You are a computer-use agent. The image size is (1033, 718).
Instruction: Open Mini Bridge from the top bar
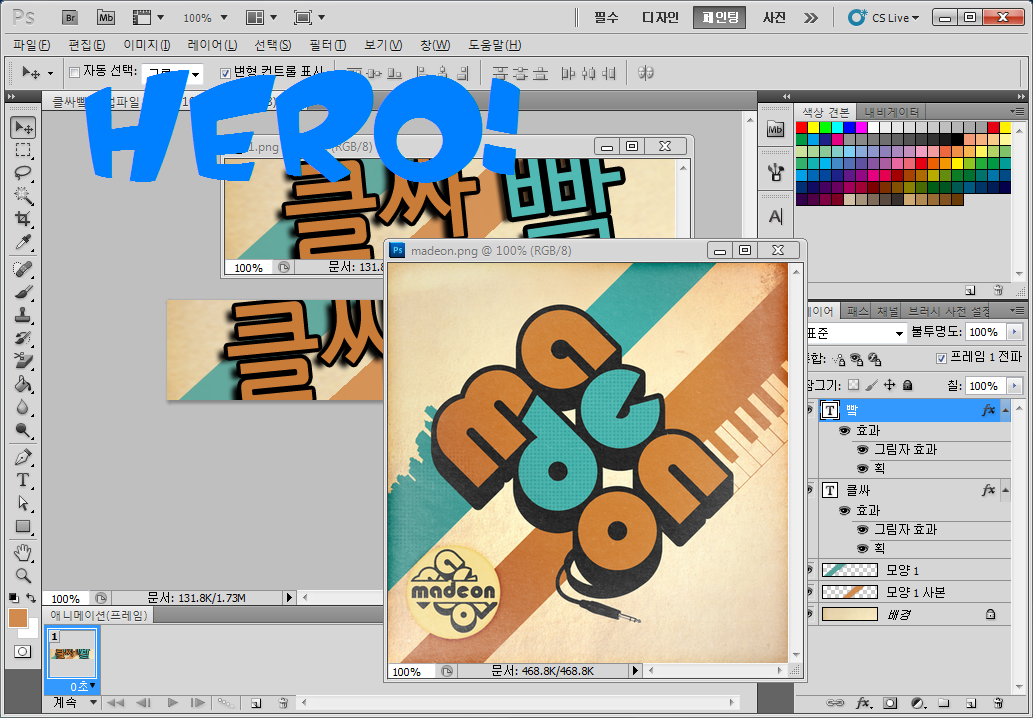coord(105,18)
